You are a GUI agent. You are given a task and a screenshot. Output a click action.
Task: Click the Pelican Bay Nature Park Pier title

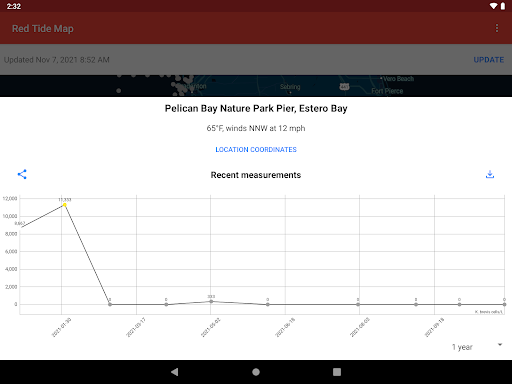256,108
